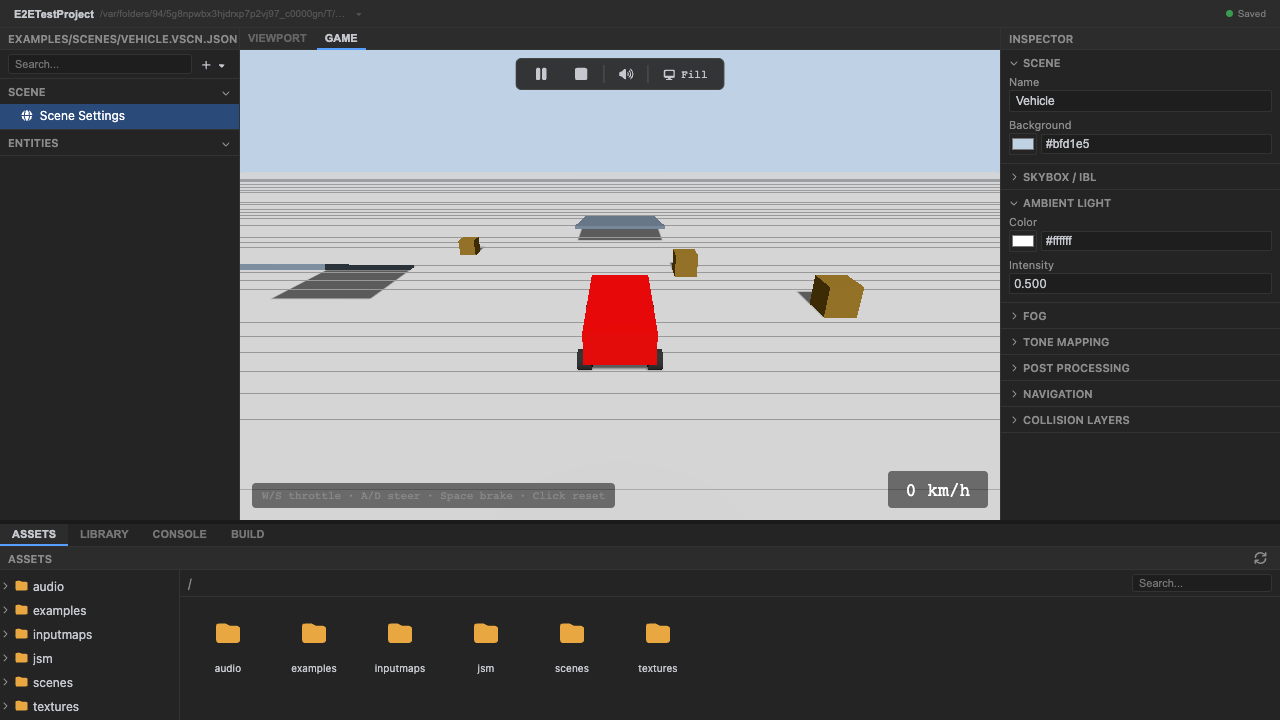Screen dimensions: 1280x720
Task: Click the scene hierarchy search field
Action: (x=100, y=64)
